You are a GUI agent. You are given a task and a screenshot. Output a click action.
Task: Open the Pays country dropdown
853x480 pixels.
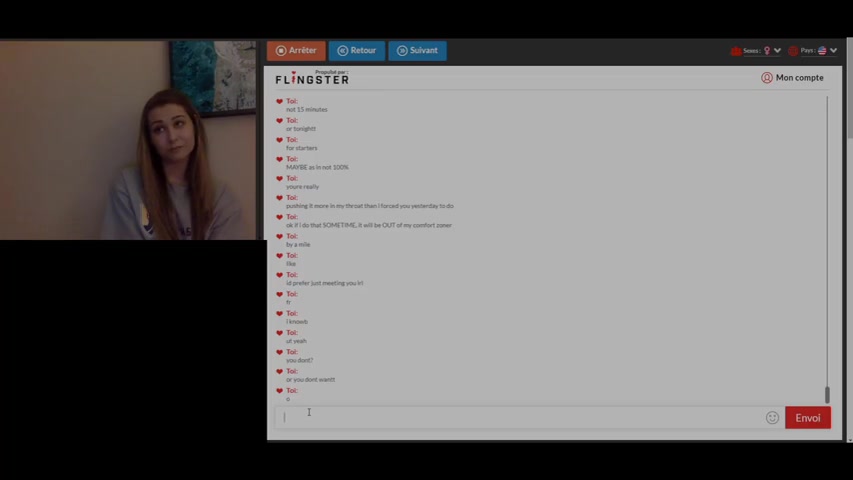(833, 51)
